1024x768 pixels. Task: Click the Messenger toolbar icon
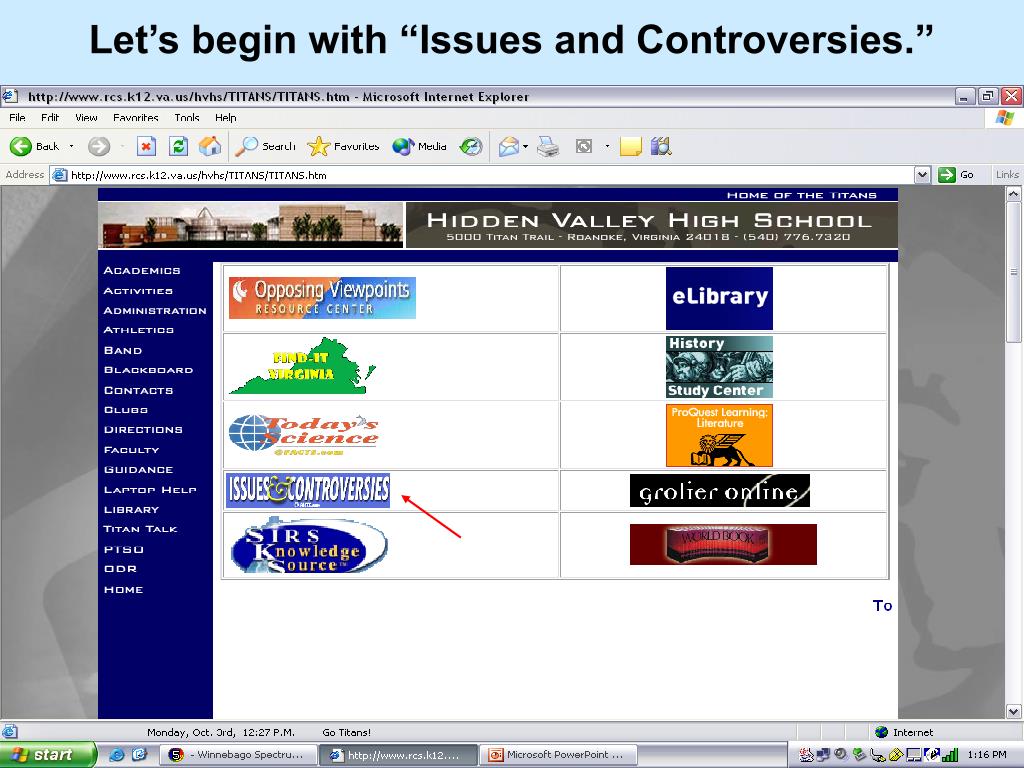click(x=661, y=146)
